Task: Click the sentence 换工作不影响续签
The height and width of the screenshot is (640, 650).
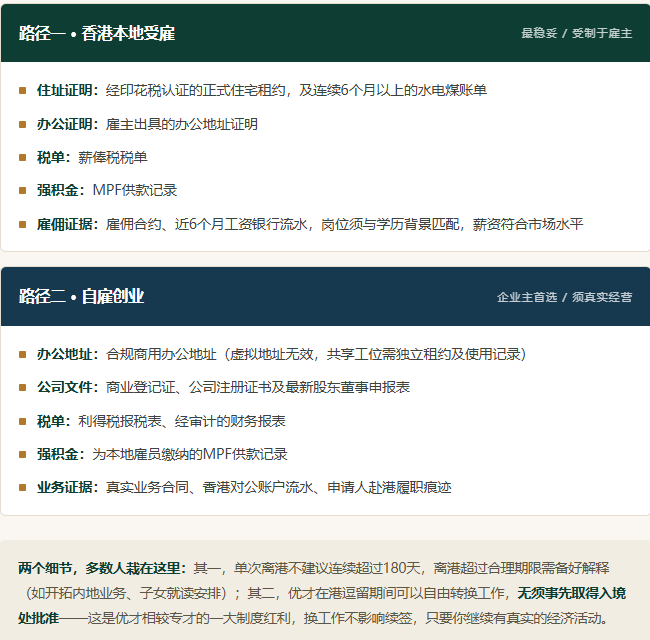Action: [358, 618]
